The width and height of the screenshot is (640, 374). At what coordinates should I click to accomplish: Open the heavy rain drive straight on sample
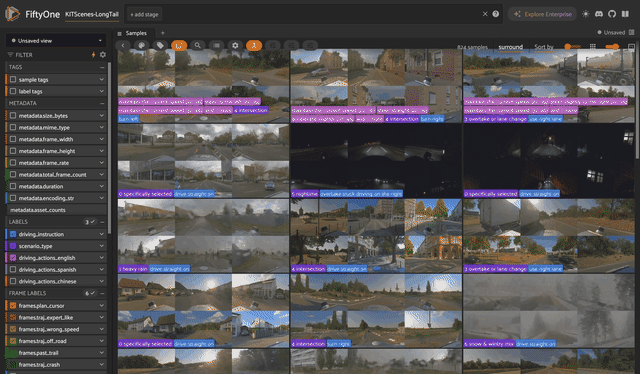pos(203,236)
